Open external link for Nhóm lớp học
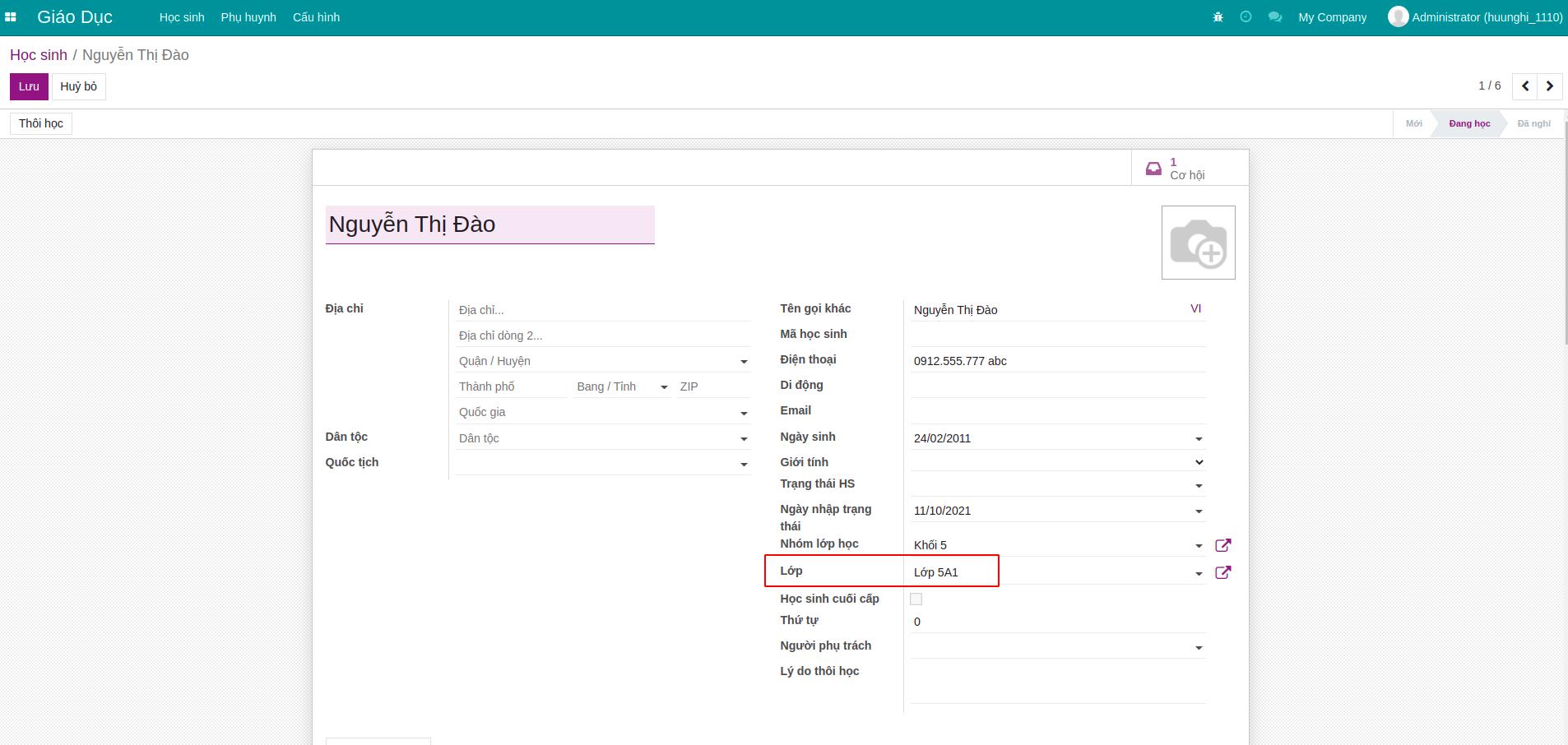Viewport: 1568px width, 745px height. click(x=1222, y=545)
